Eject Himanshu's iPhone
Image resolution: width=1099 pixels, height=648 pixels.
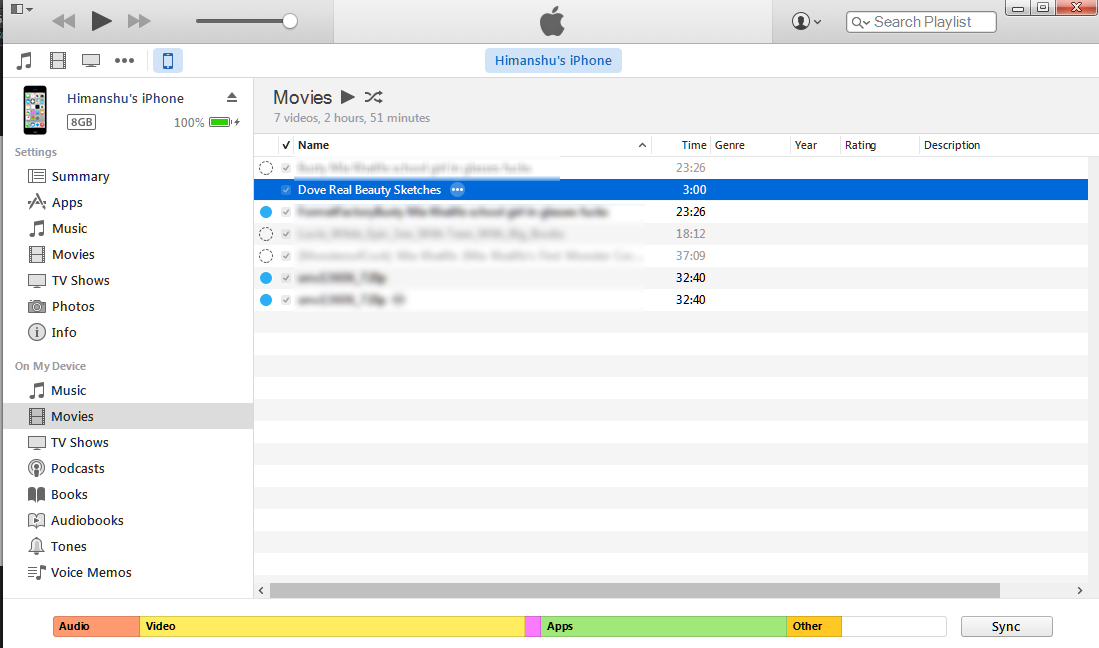tap(232, 97)
